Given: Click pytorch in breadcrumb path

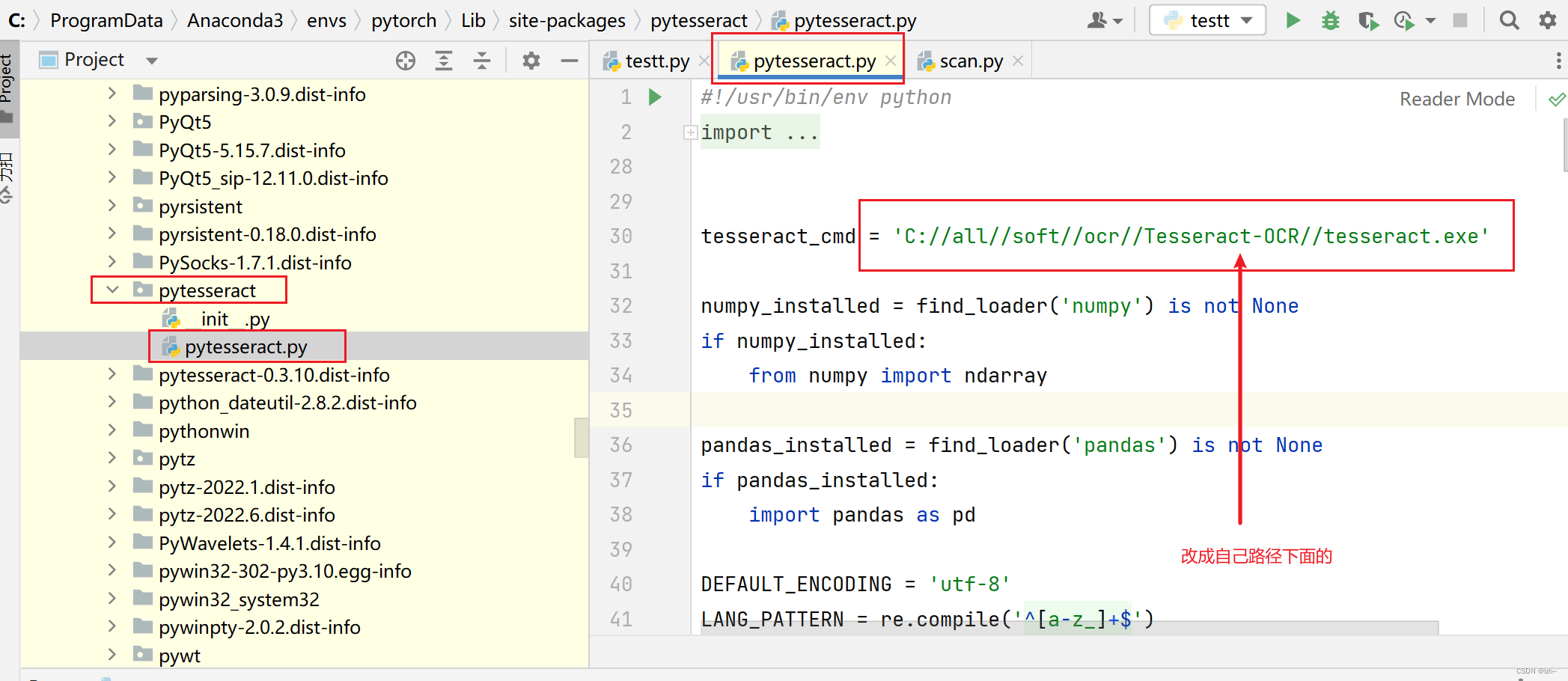Looking at the screenshot, I should (x=403, y=20).
